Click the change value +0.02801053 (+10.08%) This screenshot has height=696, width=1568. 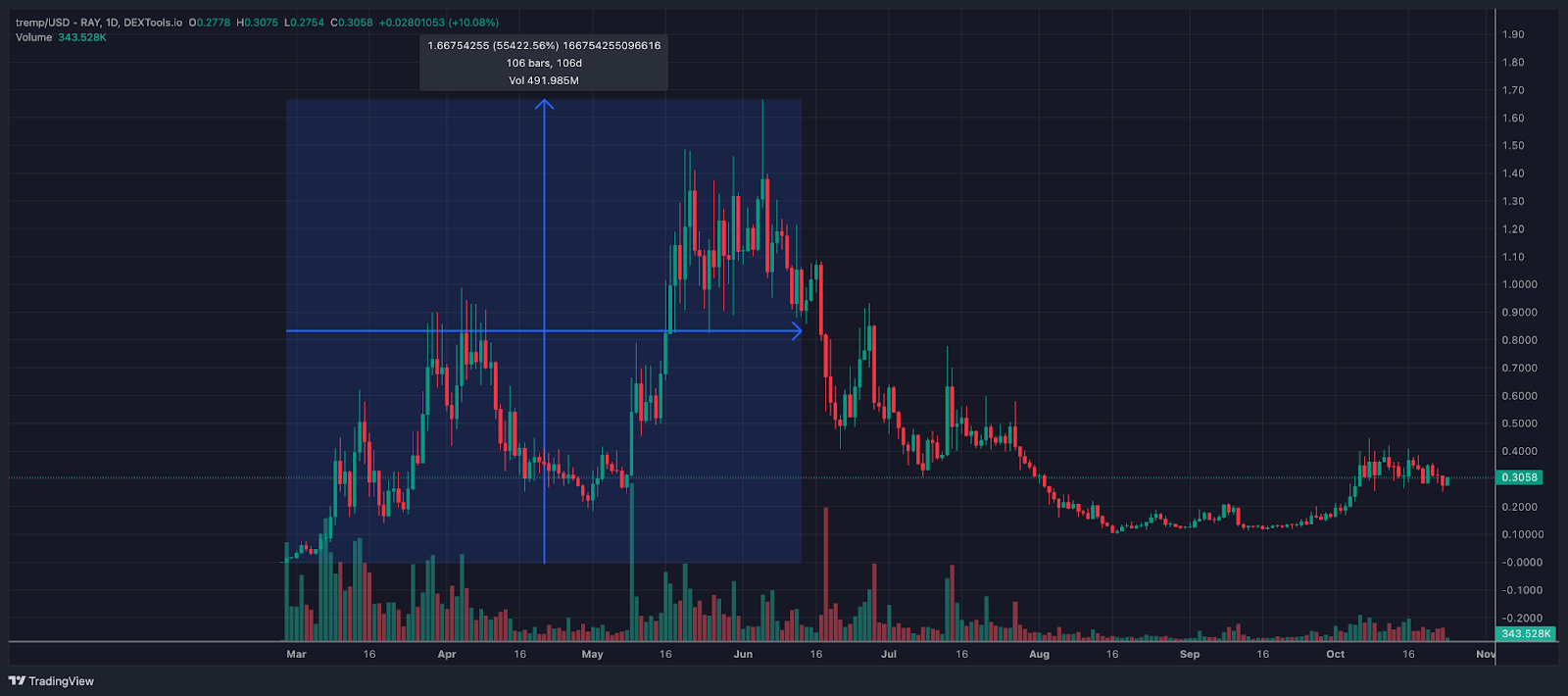pos(439,23)
